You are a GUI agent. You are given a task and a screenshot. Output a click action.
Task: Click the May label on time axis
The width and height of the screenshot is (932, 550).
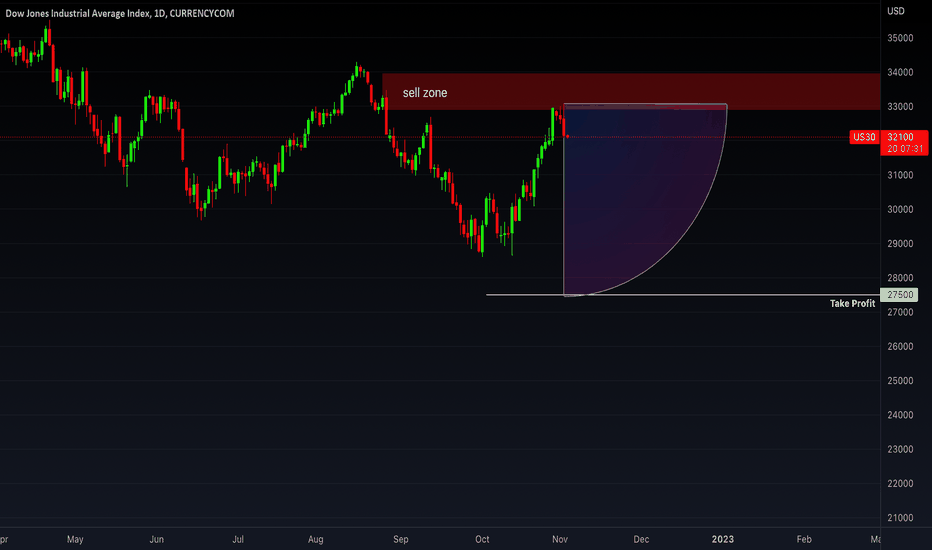(75, 539)
